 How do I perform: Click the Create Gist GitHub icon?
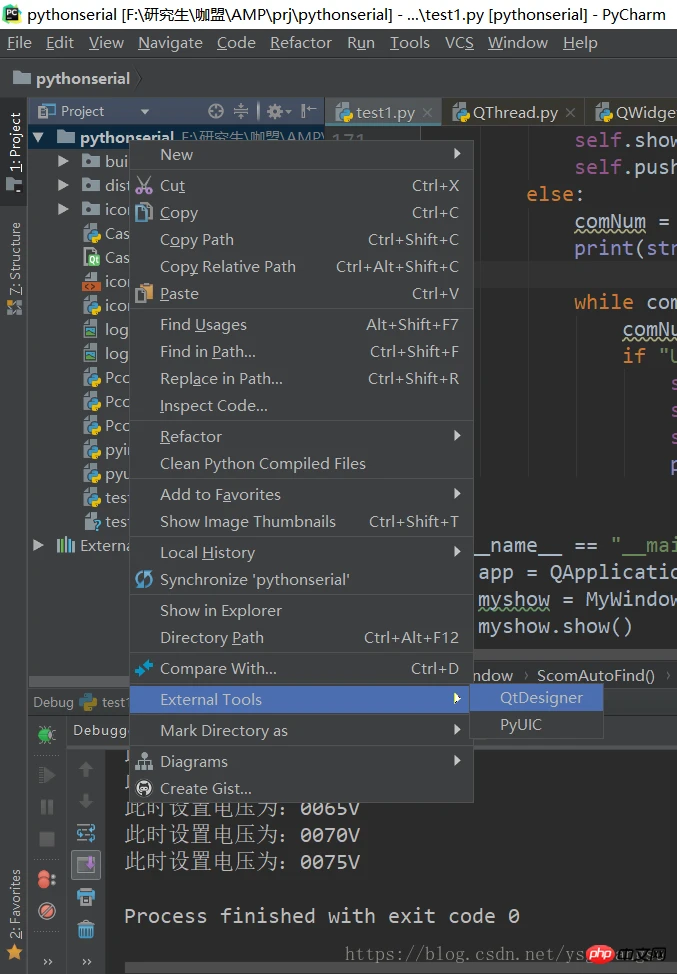[x=143, y=788]
